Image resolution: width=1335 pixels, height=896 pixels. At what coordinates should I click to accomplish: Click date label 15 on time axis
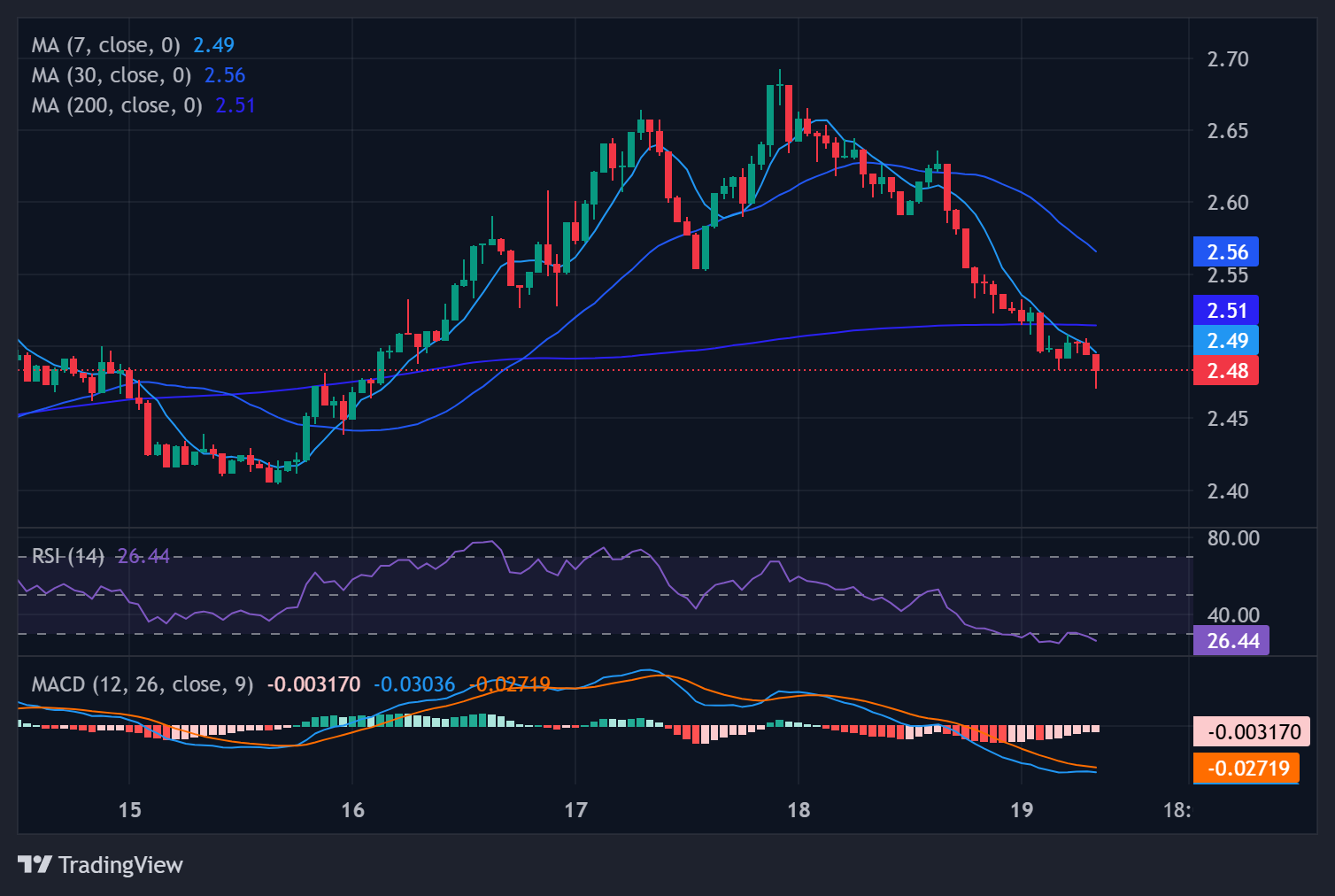tap(129, 810)
